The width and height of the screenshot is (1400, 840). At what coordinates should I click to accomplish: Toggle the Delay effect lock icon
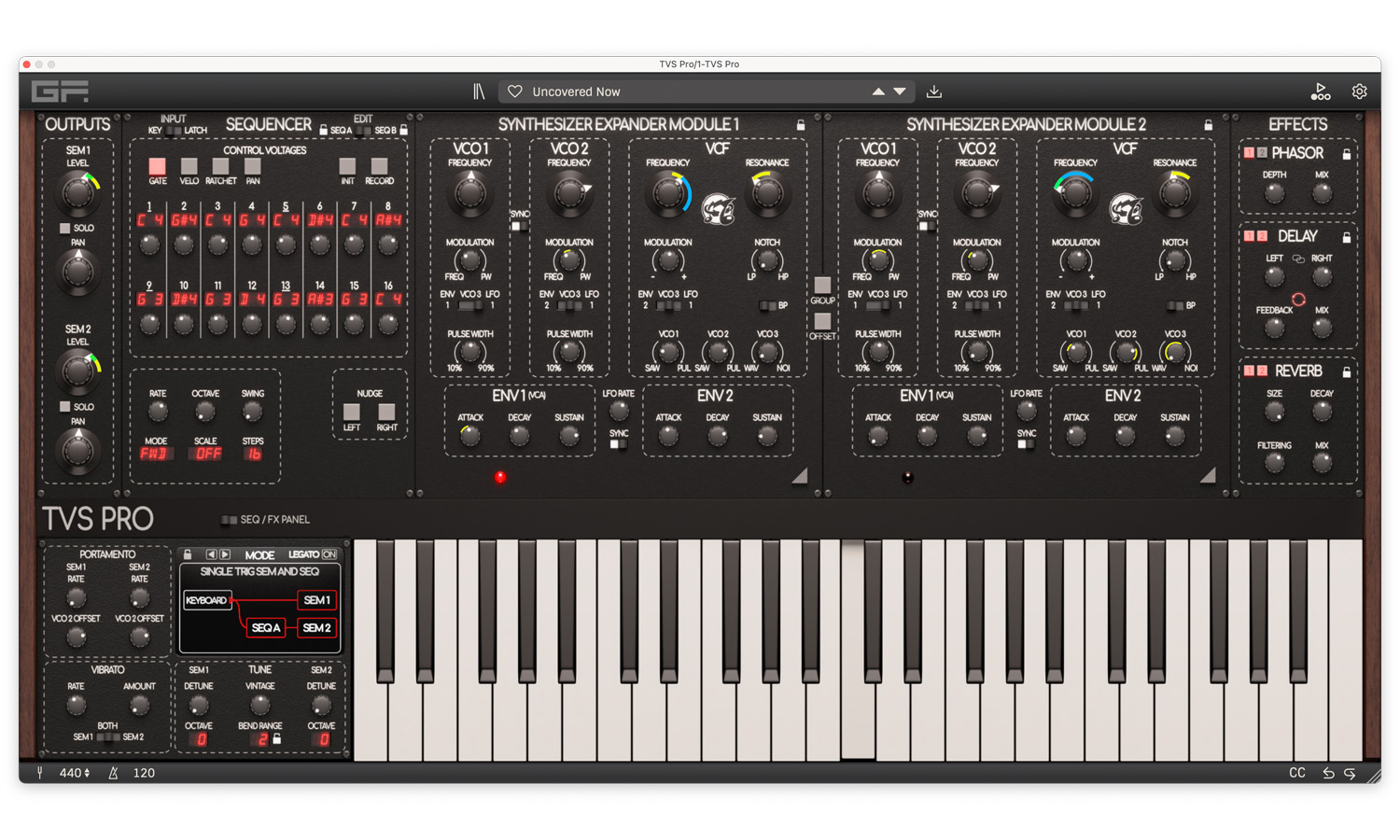tap(1347, 237)
